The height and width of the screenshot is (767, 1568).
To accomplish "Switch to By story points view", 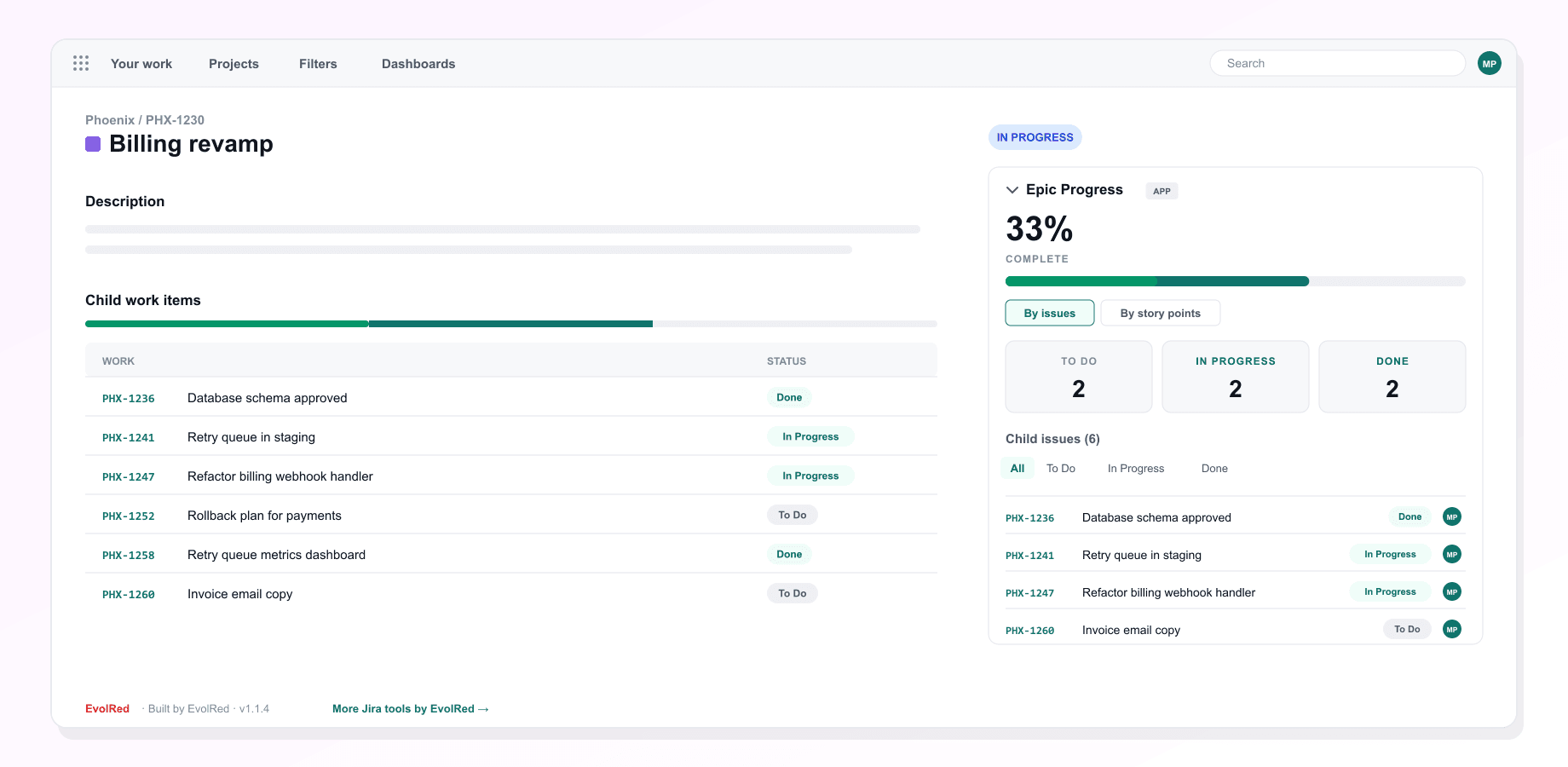I will (x=1161, y=313).
